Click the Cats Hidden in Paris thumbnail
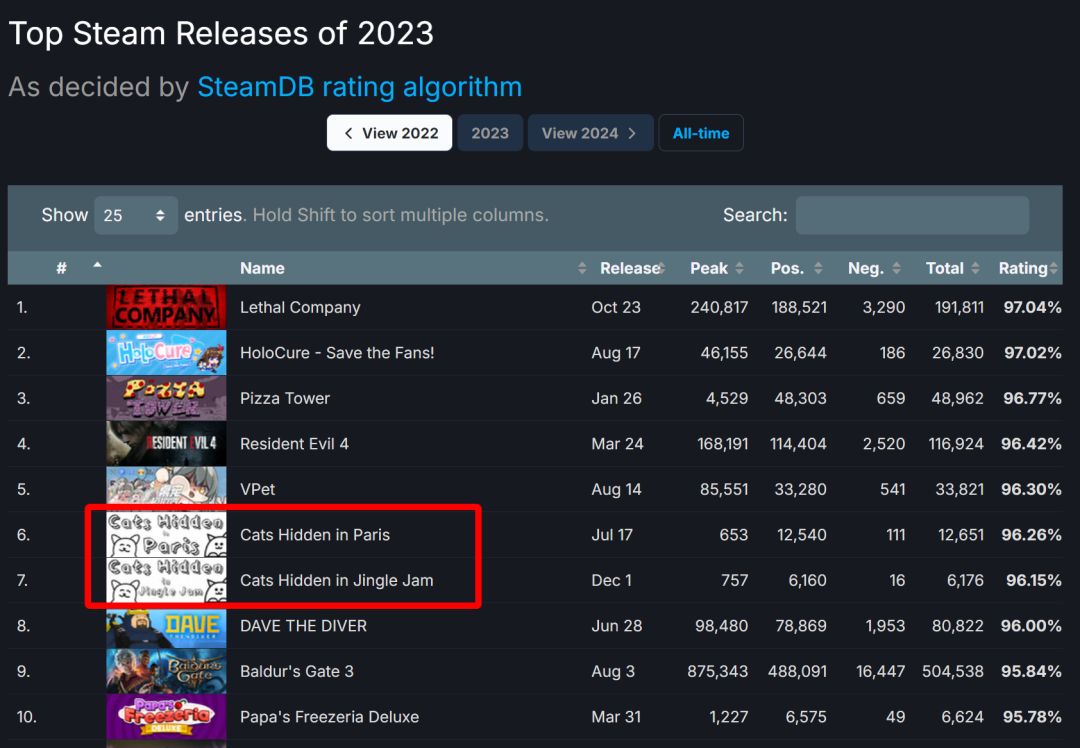The width and height of the screenshot is (1080, 748). pyautogui.click(x=166, y=535)
